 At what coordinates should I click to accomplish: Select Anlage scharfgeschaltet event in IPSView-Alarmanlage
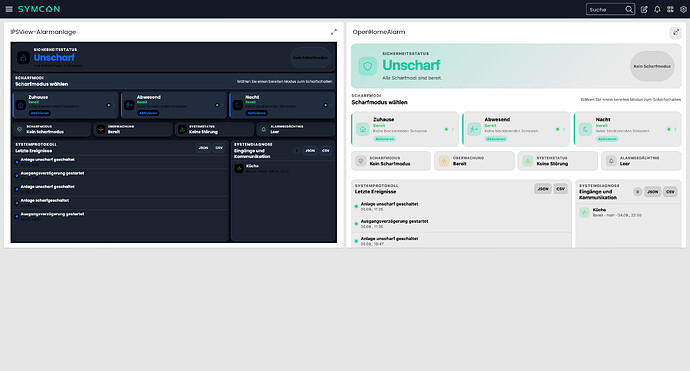[x=120, y=202]
